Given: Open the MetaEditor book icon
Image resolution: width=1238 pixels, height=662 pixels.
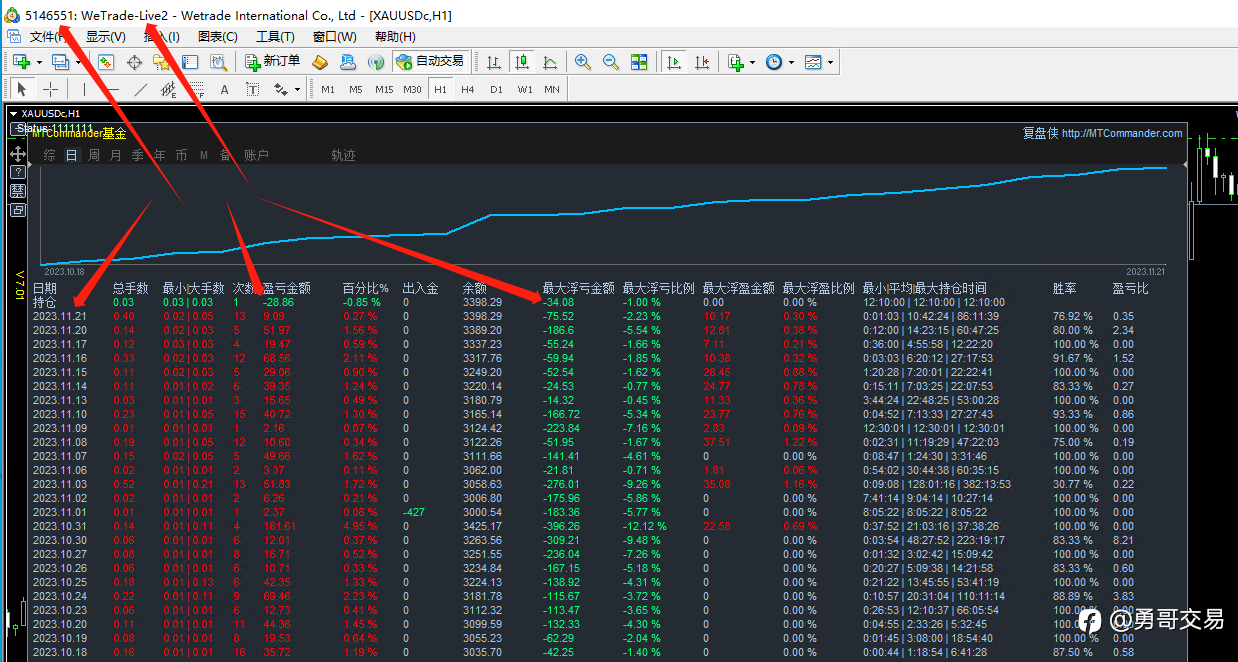Looking at the screenshot, I should (320, 62).
